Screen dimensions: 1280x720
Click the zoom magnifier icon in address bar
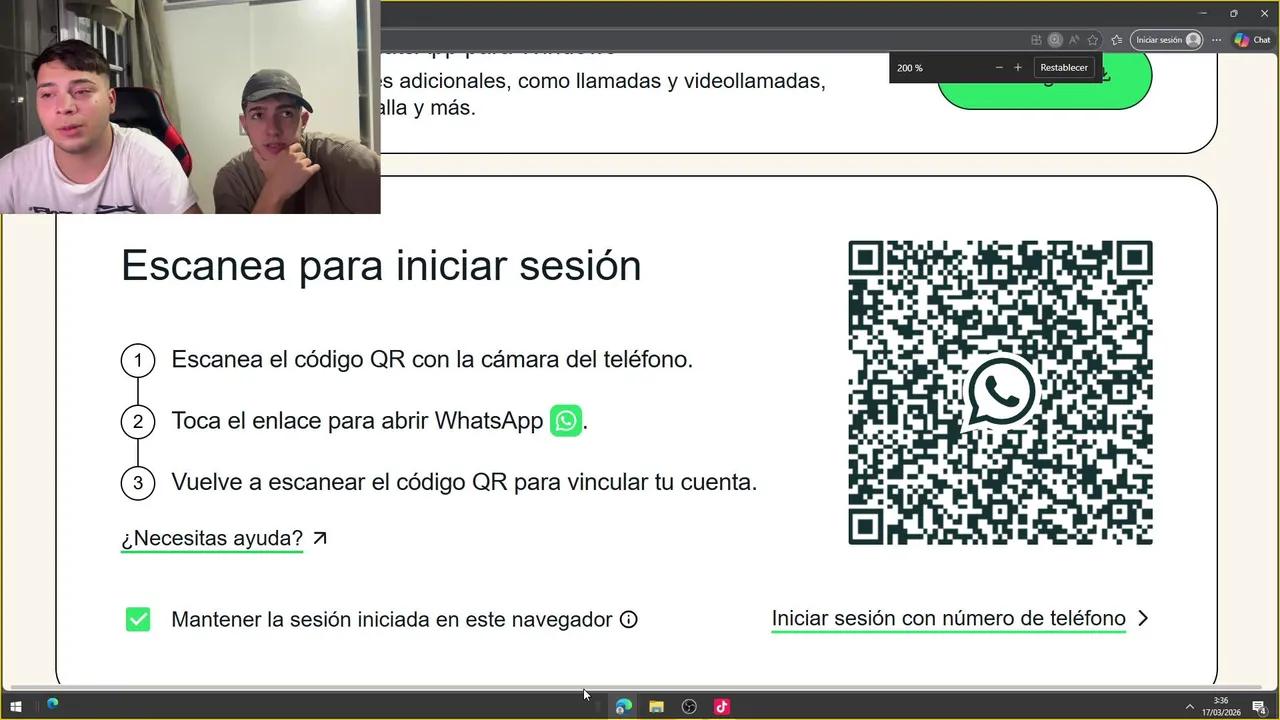(1055, 40)
